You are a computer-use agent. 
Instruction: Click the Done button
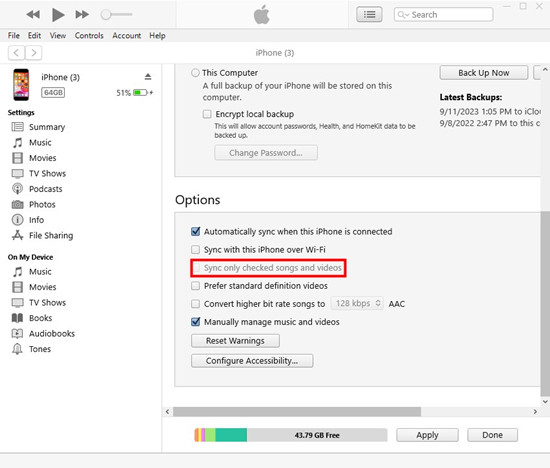coord(492,435)
